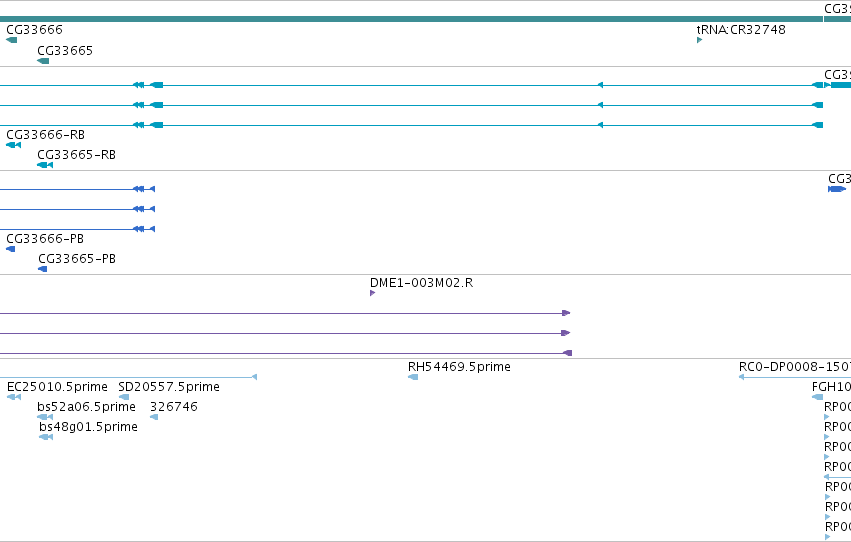Click the RC0-DP0008 feature label

pos(795,367)
